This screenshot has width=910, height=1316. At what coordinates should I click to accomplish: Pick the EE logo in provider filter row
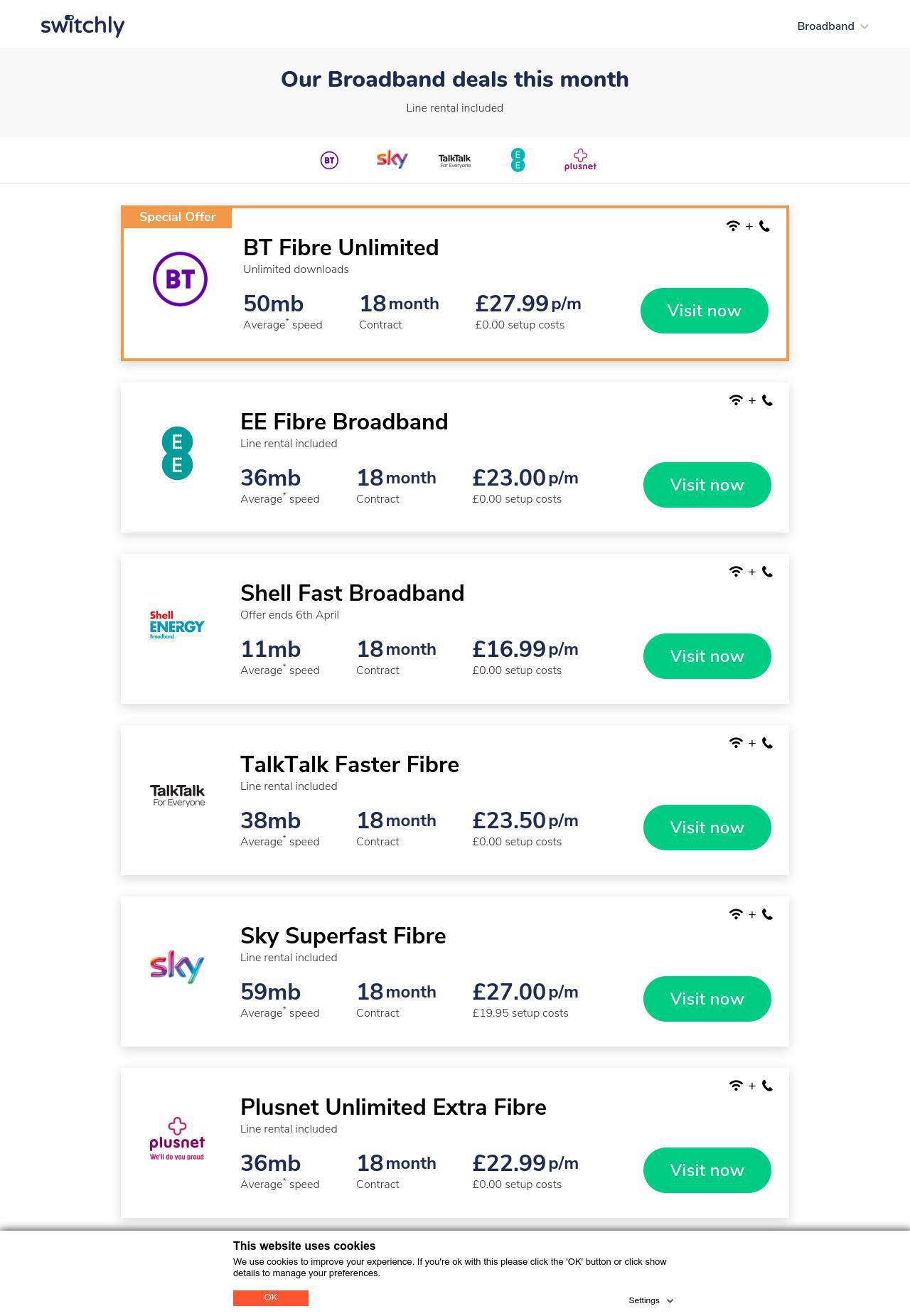[x=518, y=160]
